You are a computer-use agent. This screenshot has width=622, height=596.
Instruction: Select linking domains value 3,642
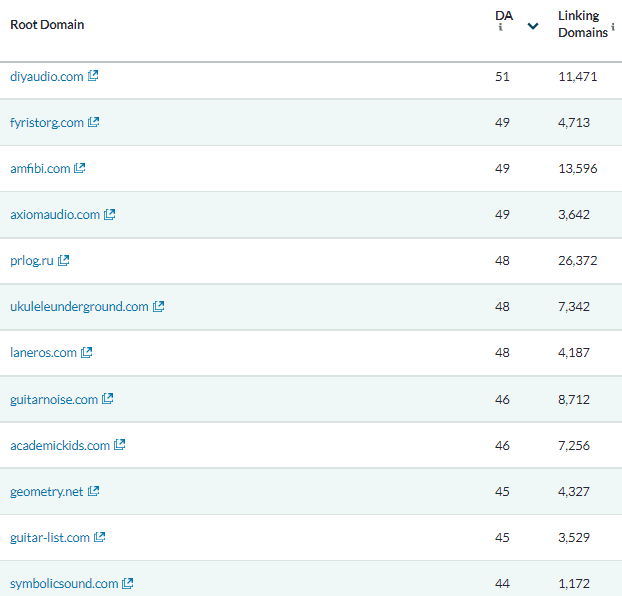[x=574, y=214]
